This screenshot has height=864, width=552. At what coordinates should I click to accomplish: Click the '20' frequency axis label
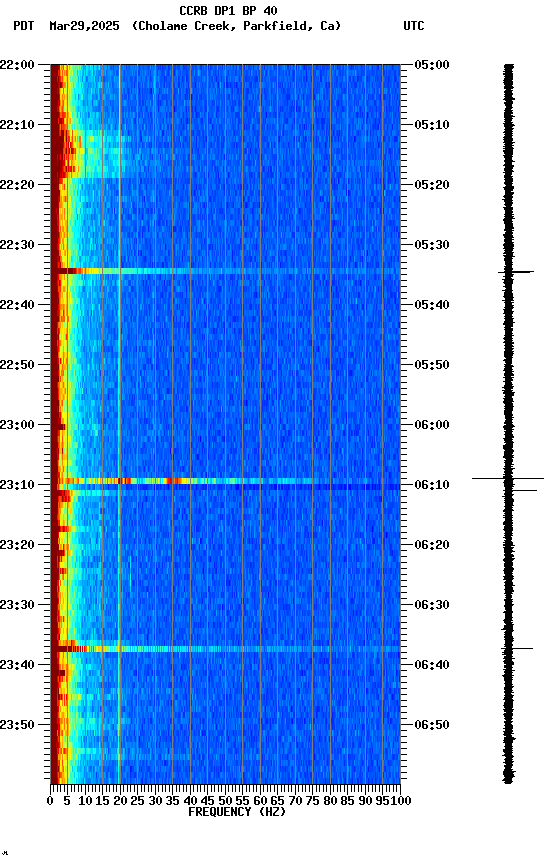[120, 802]
